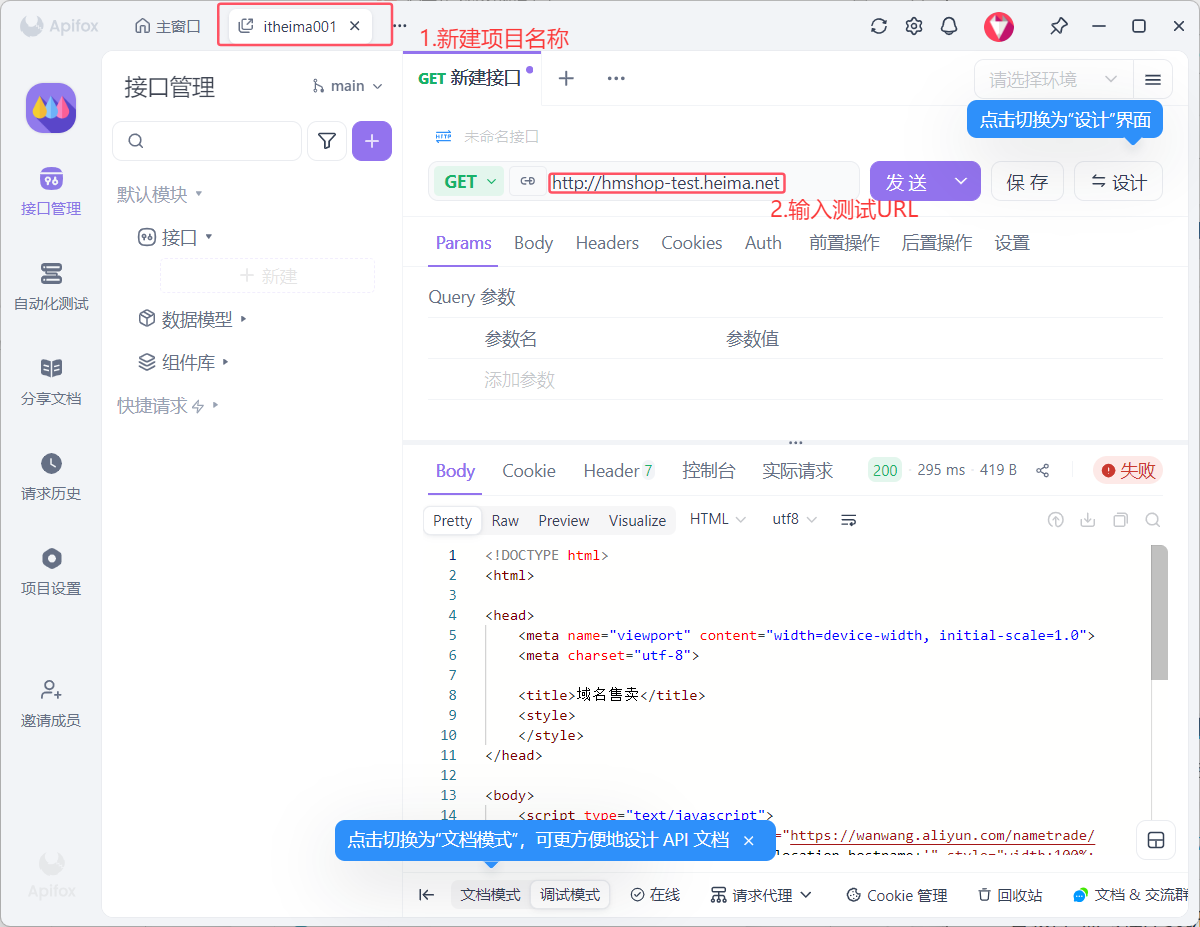Open the 后置操作 tab
This screenshot has height=927, width=1200.
click(936, 243)
